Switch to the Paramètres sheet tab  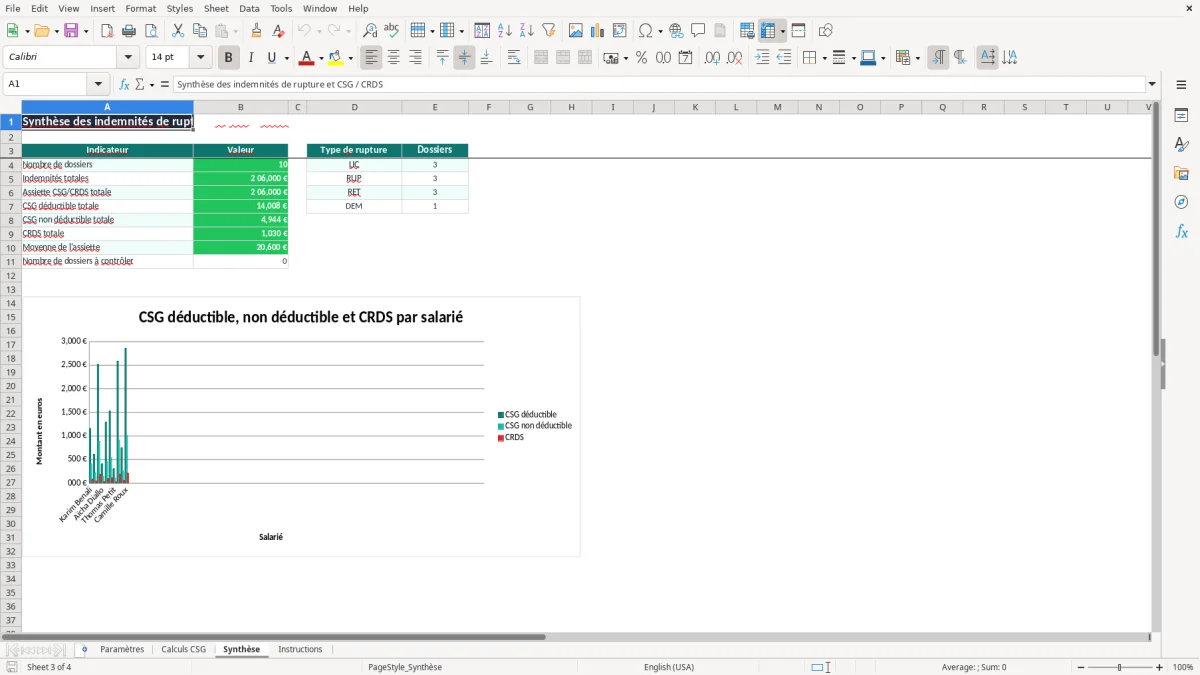click(x=122, y=650)
